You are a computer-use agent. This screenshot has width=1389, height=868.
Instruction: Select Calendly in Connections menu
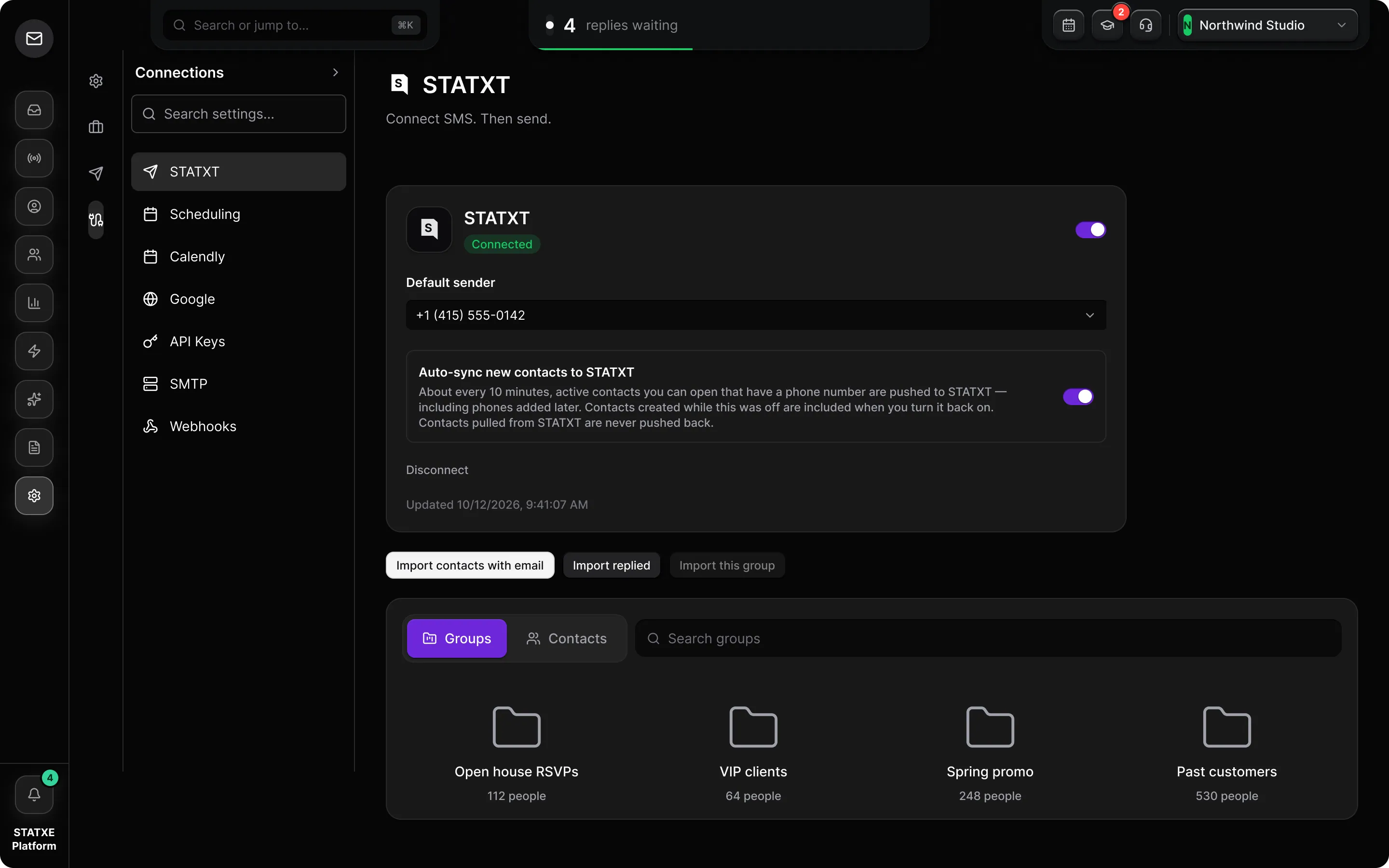[x=238, y=257]
